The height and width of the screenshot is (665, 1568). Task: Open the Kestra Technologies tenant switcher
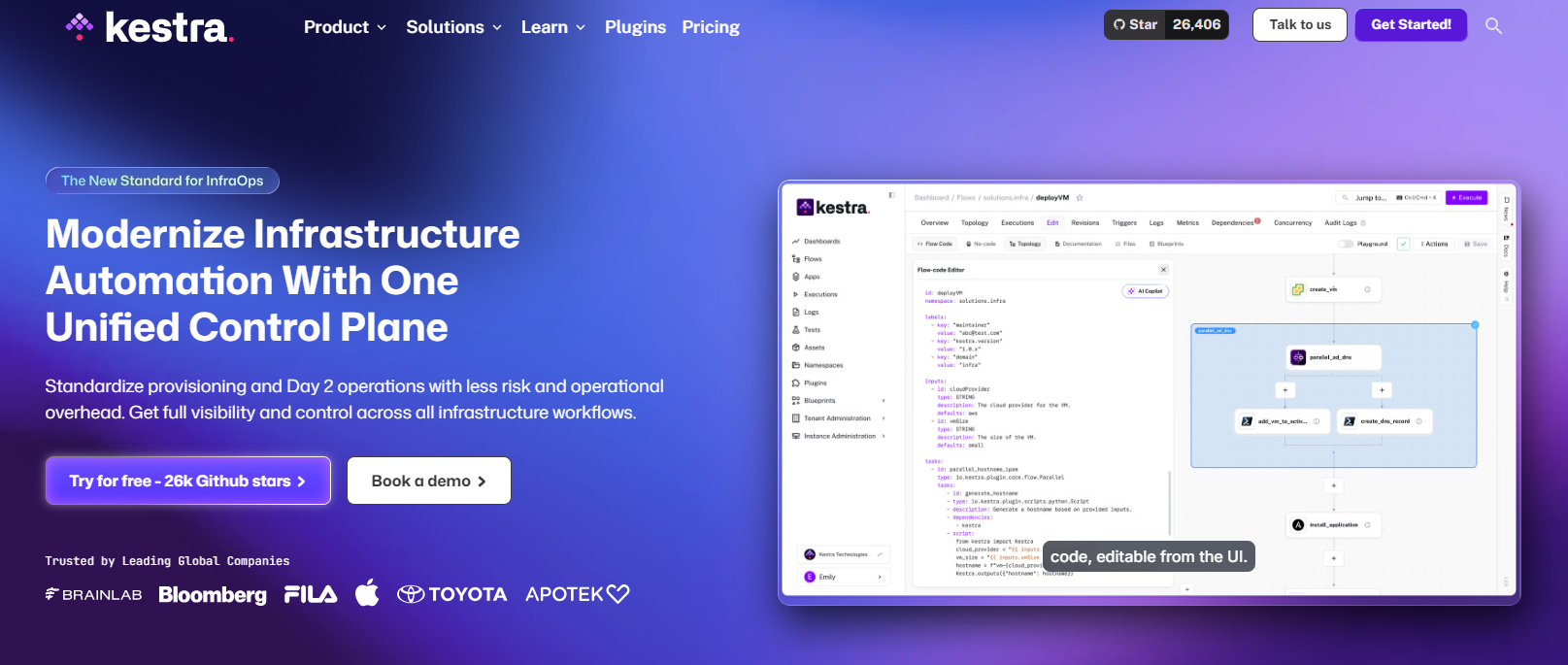(844, 554)
